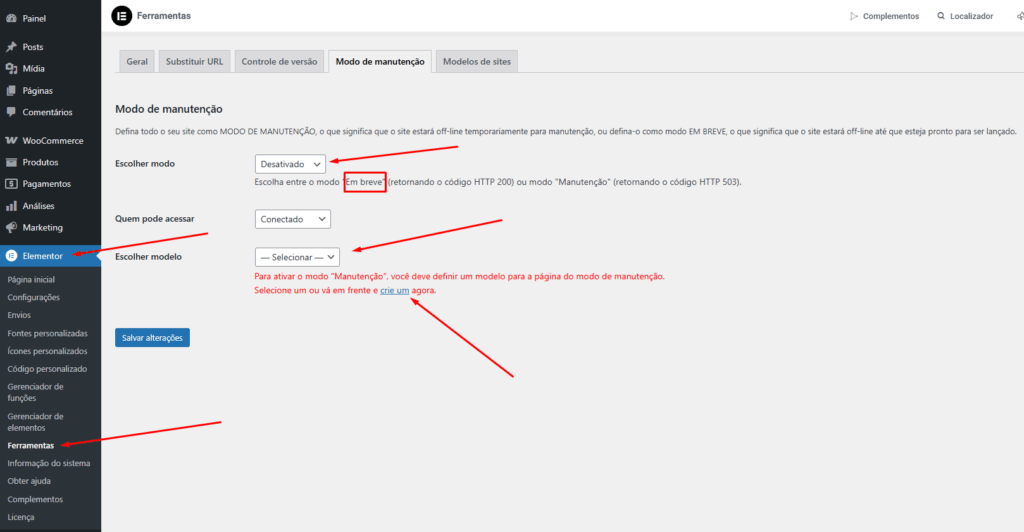Image resolution: width=1024 pixels, height=532 pixels.
Task: Select Ferramentas in the Elementor submenu
Action: (x=31, y=445)
